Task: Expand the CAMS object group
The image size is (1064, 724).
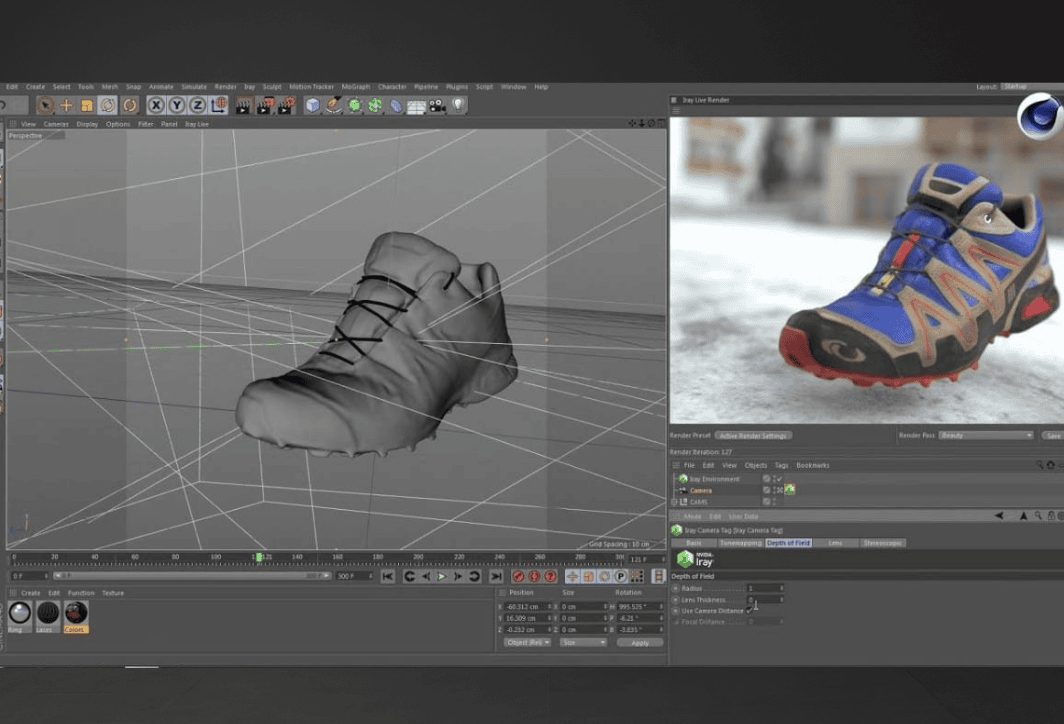Action: click(676, 501)
